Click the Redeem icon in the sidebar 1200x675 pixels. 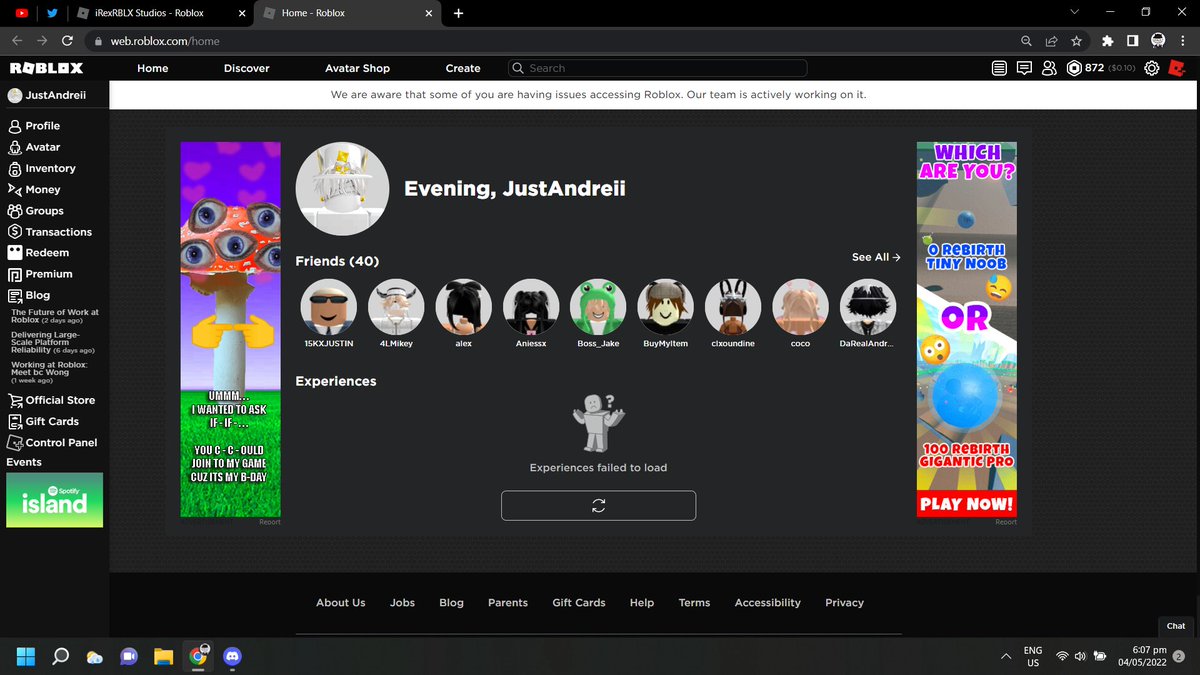(15, 253)
